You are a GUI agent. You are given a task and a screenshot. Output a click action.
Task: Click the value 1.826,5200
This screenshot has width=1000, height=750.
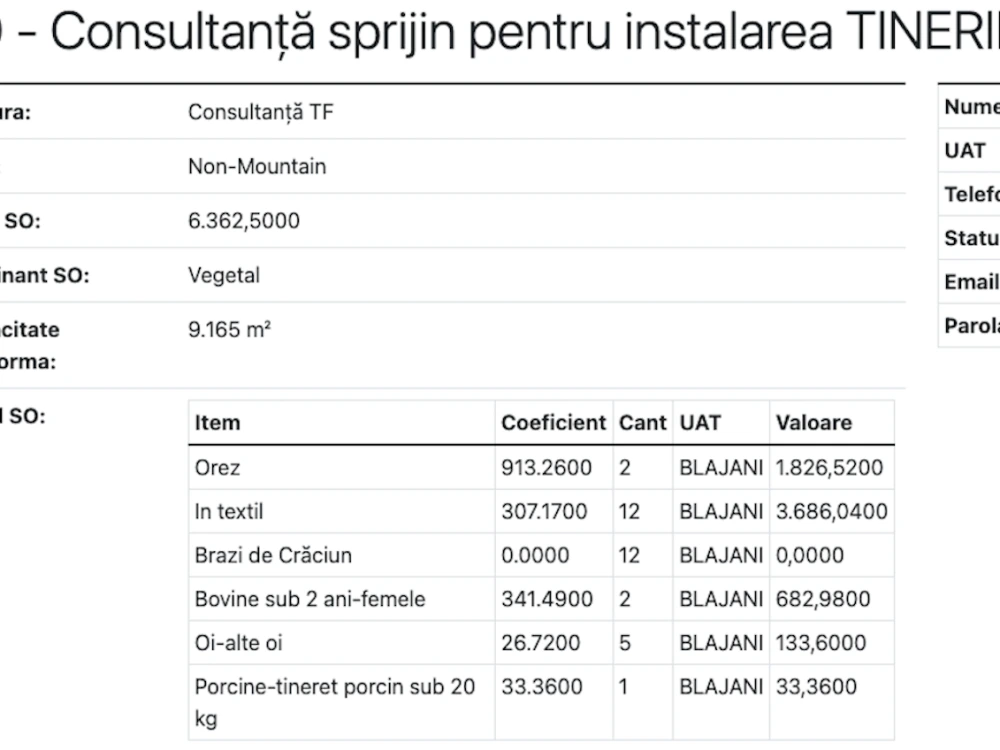[829, 467]
